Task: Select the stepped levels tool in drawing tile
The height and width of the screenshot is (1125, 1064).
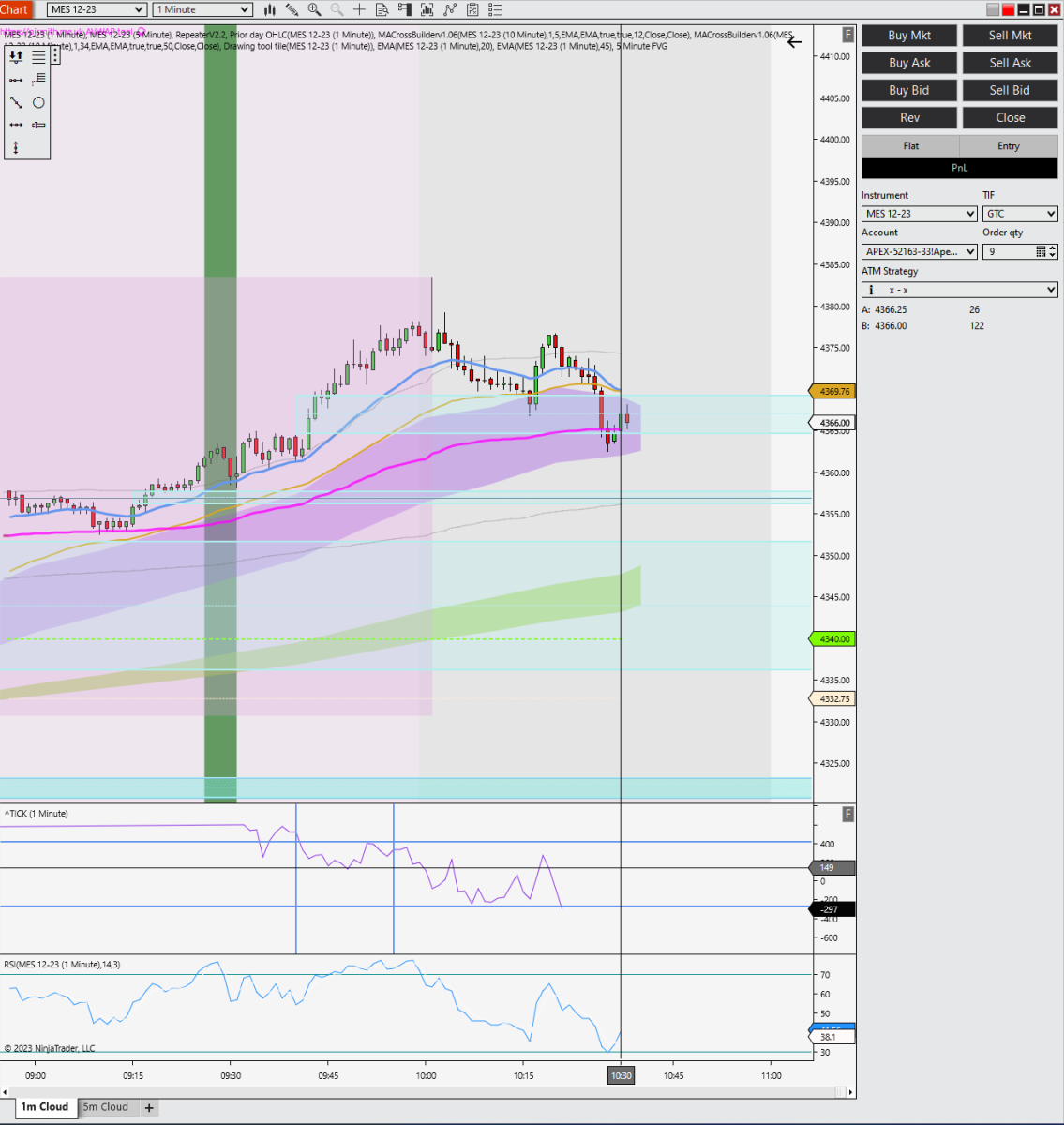Action: click(38, 80)
